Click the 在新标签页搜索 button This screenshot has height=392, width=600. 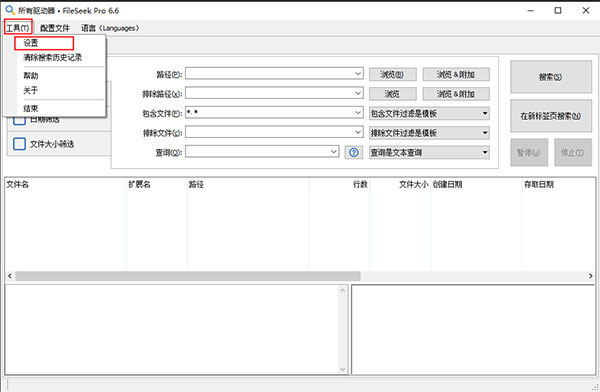[x=551, y=116]
